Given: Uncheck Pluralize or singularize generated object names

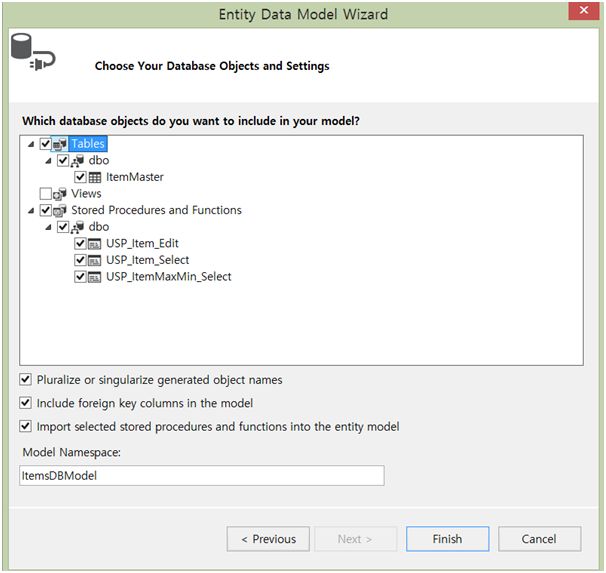Looking at the screenshot, I should [x=26, y=380].
